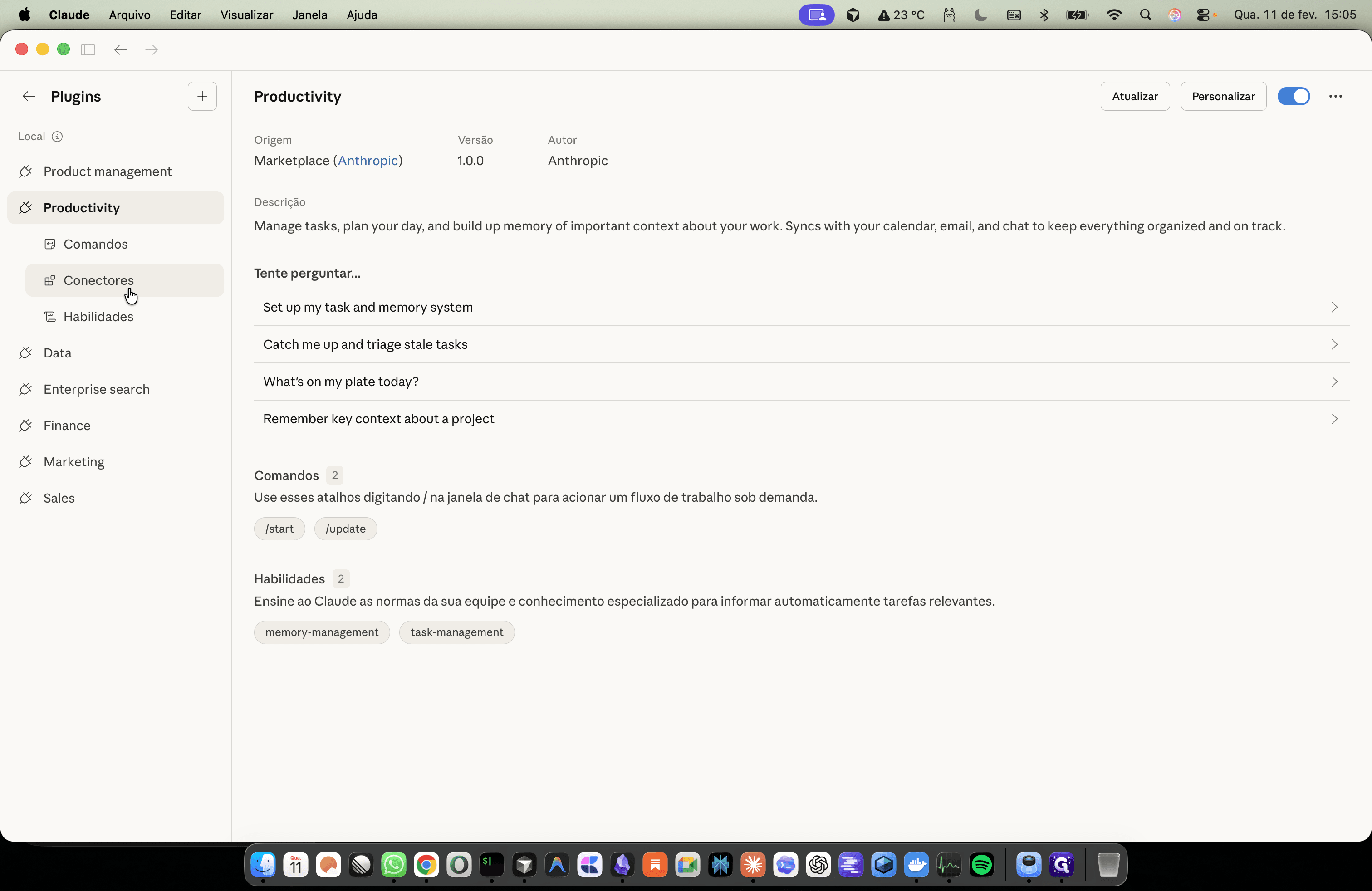1372x891 pixels.
Task: Open Spotify from the dock
Action: tap(982, 865)
